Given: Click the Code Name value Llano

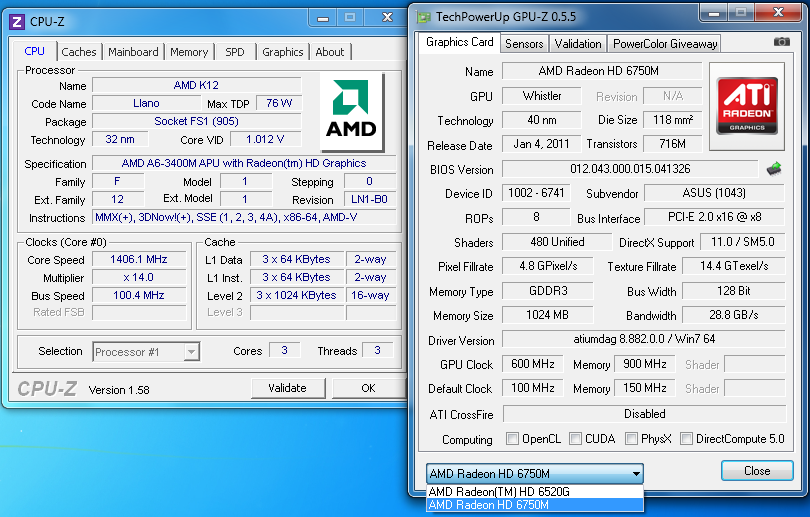Looking at the screenshot, I should (x=146, y=103).
